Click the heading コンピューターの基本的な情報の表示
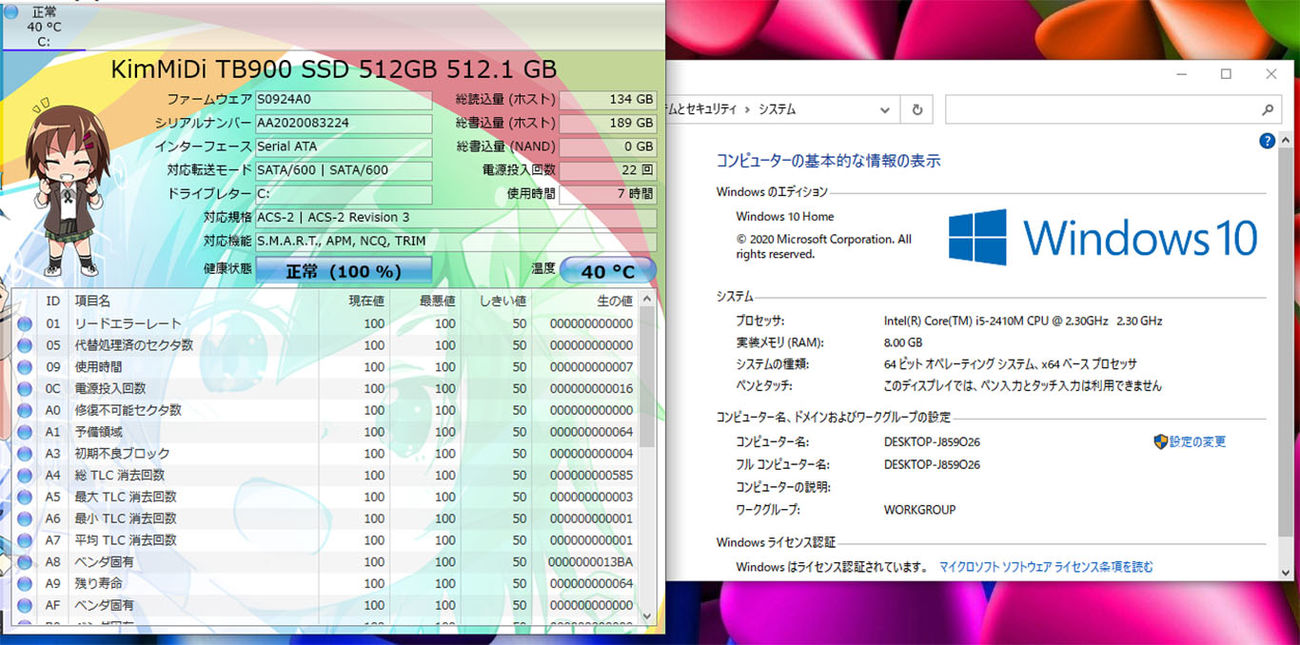The height and width of the screenshot is (645, 1300). 828,160
